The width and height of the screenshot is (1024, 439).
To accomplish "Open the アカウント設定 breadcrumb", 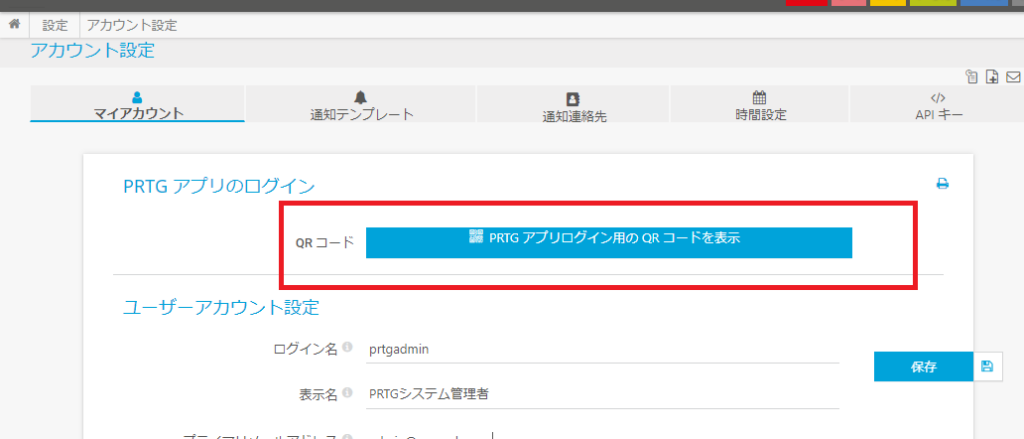I will (132, 26).
